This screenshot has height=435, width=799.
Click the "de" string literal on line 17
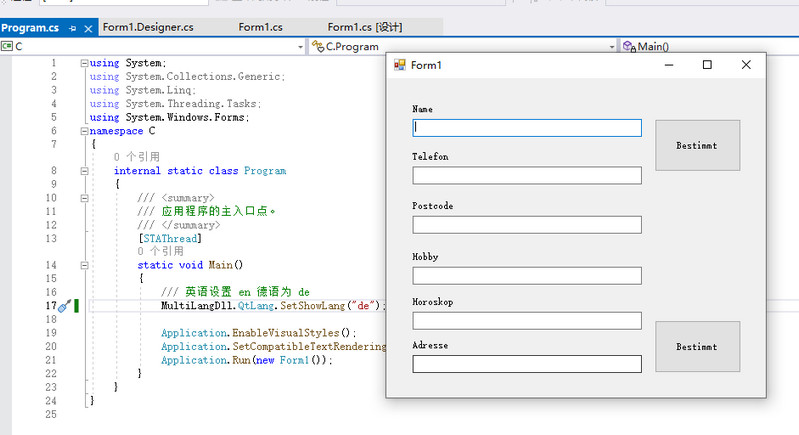pyautogui.click(x=363, y=306)
